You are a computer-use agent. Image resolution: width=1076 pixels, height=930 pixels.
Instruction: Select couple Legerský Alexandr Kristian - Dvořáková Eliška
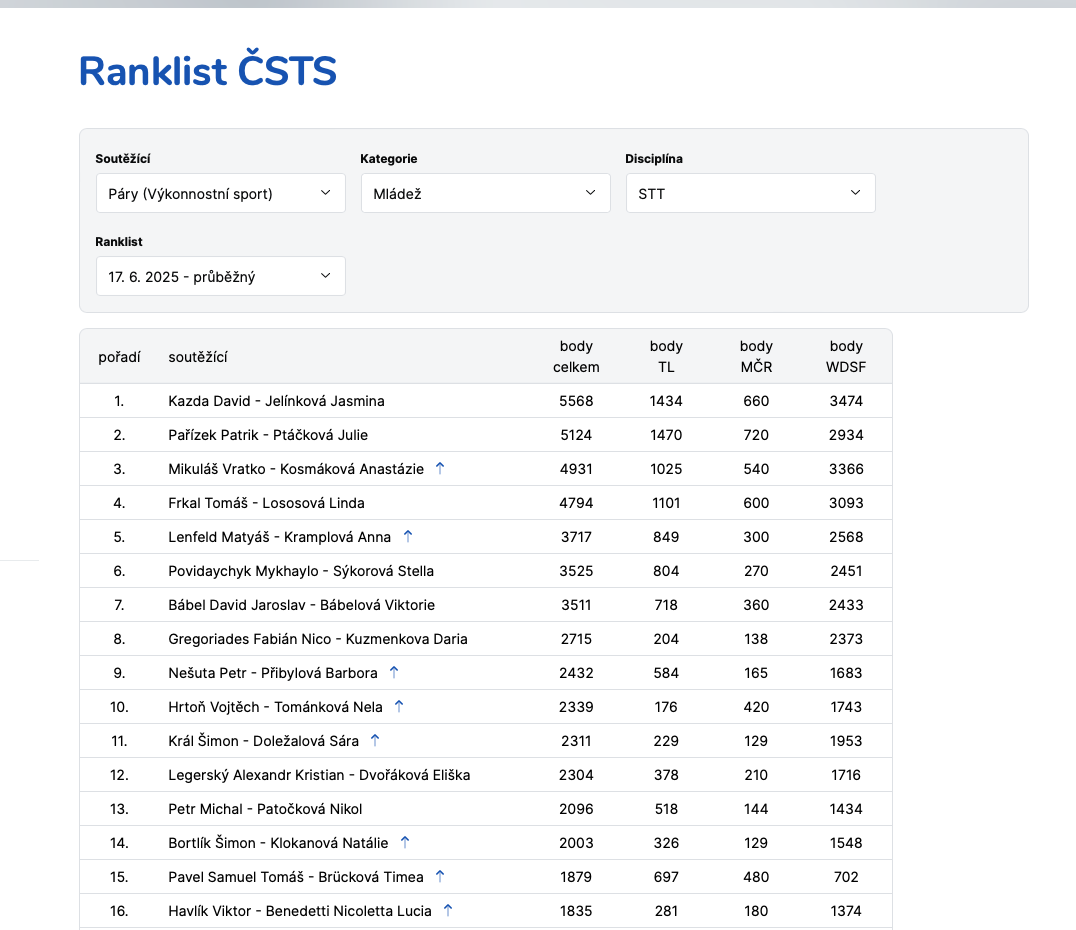(x=319, y=775)
